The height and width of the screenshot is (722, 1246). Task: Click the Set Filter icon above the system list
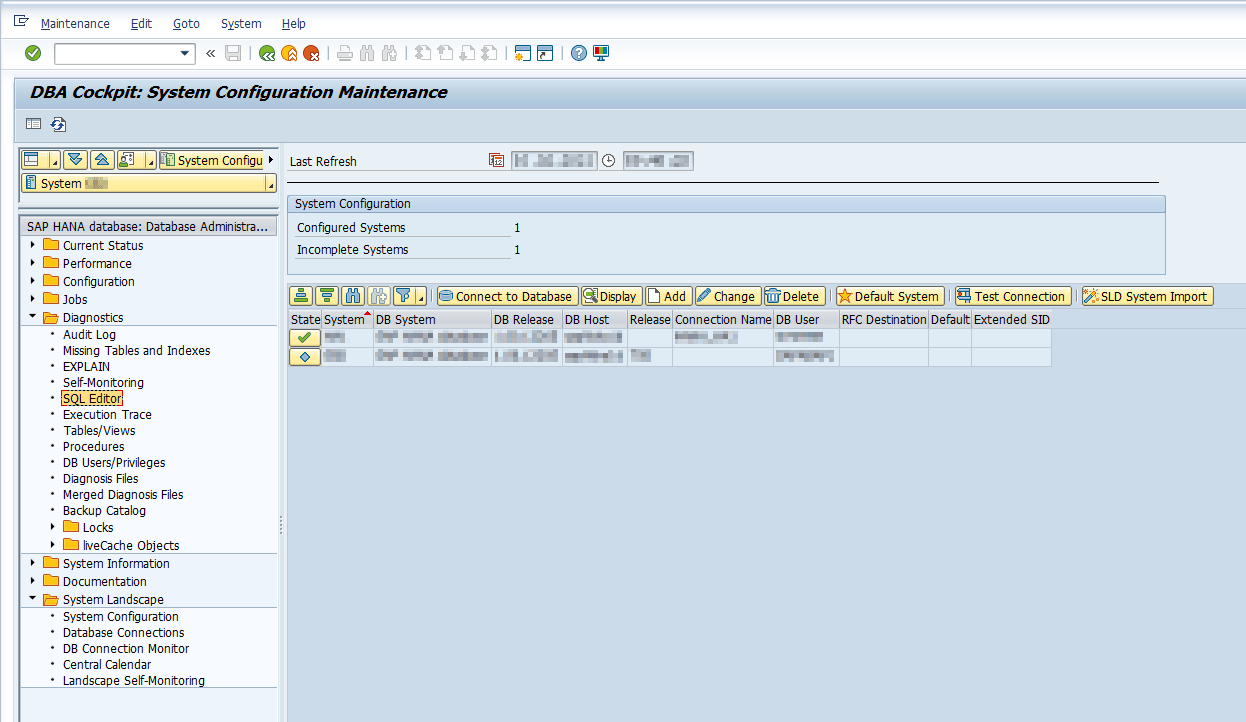point(400,296)
